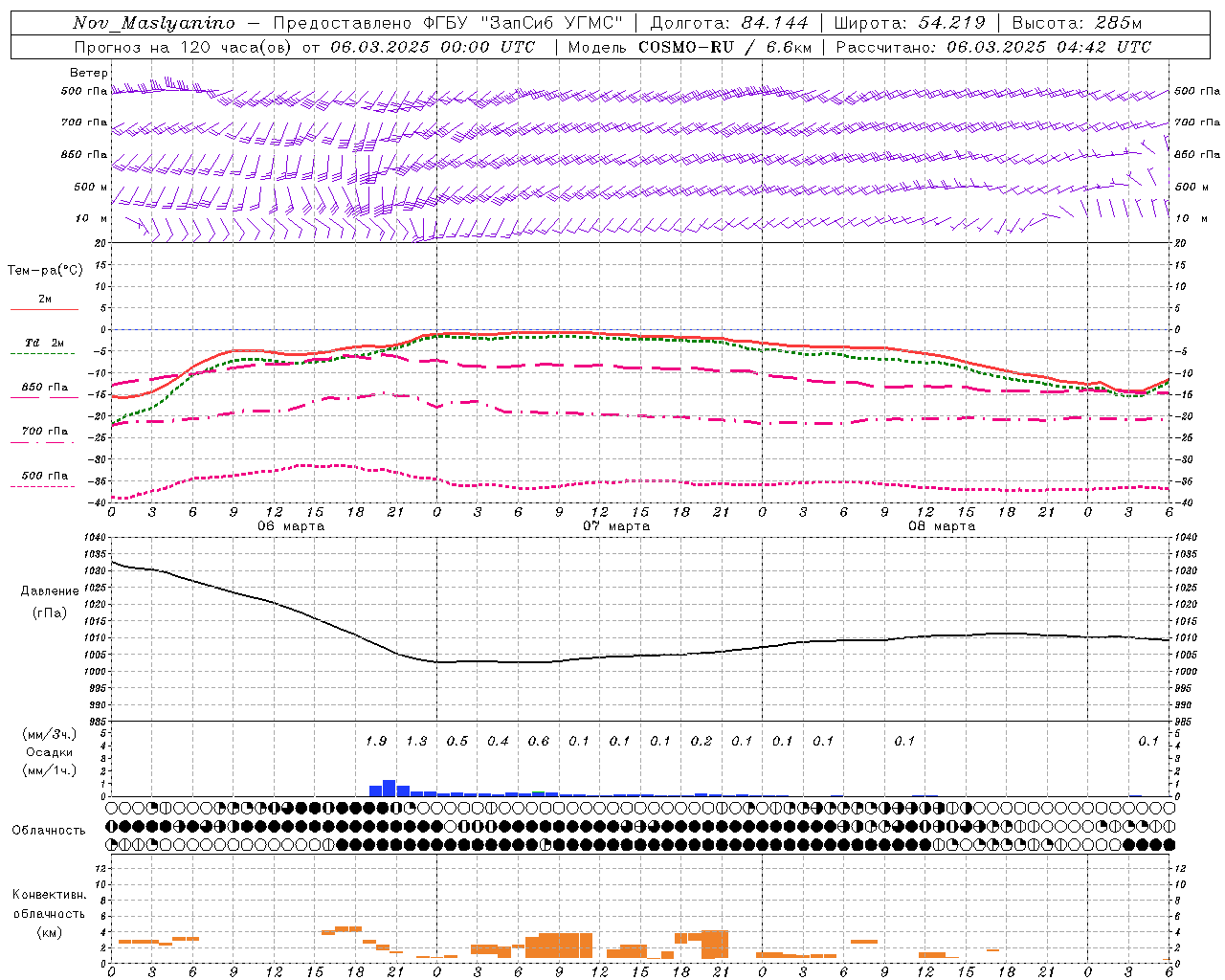This screenshot has height=980, width=1225.
Task: Click the Тем-ра(°C) axis label
Action: pyautogui.click(x=45, y=271)
